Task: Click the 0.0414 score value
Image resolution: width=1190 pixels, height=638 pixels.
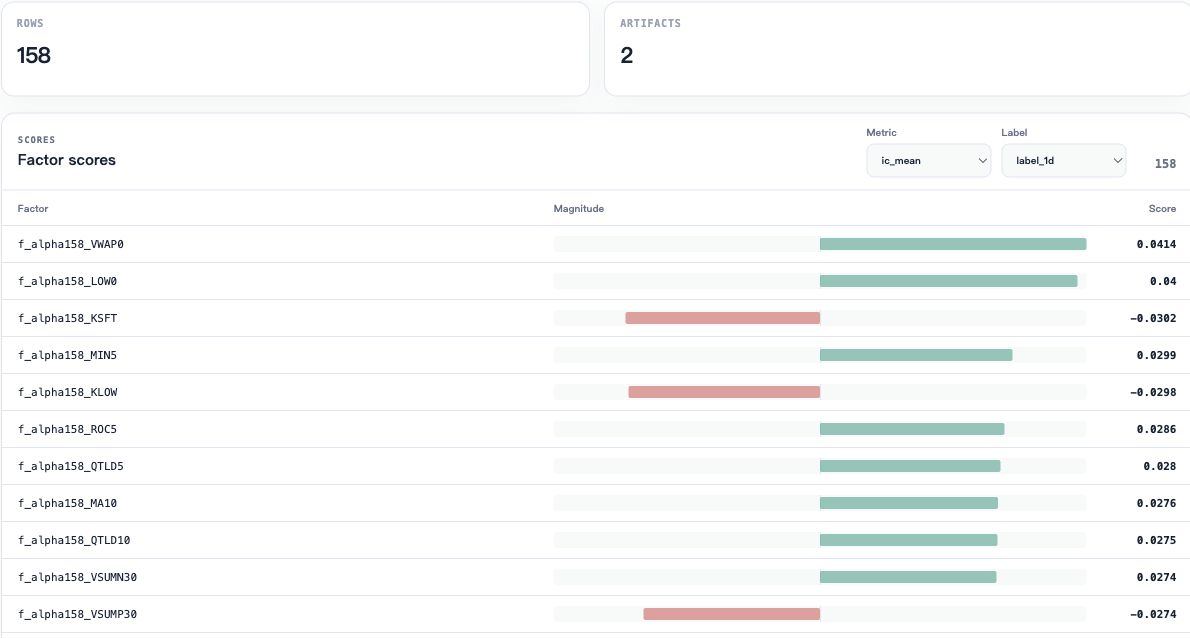Action: point(1156,244)
